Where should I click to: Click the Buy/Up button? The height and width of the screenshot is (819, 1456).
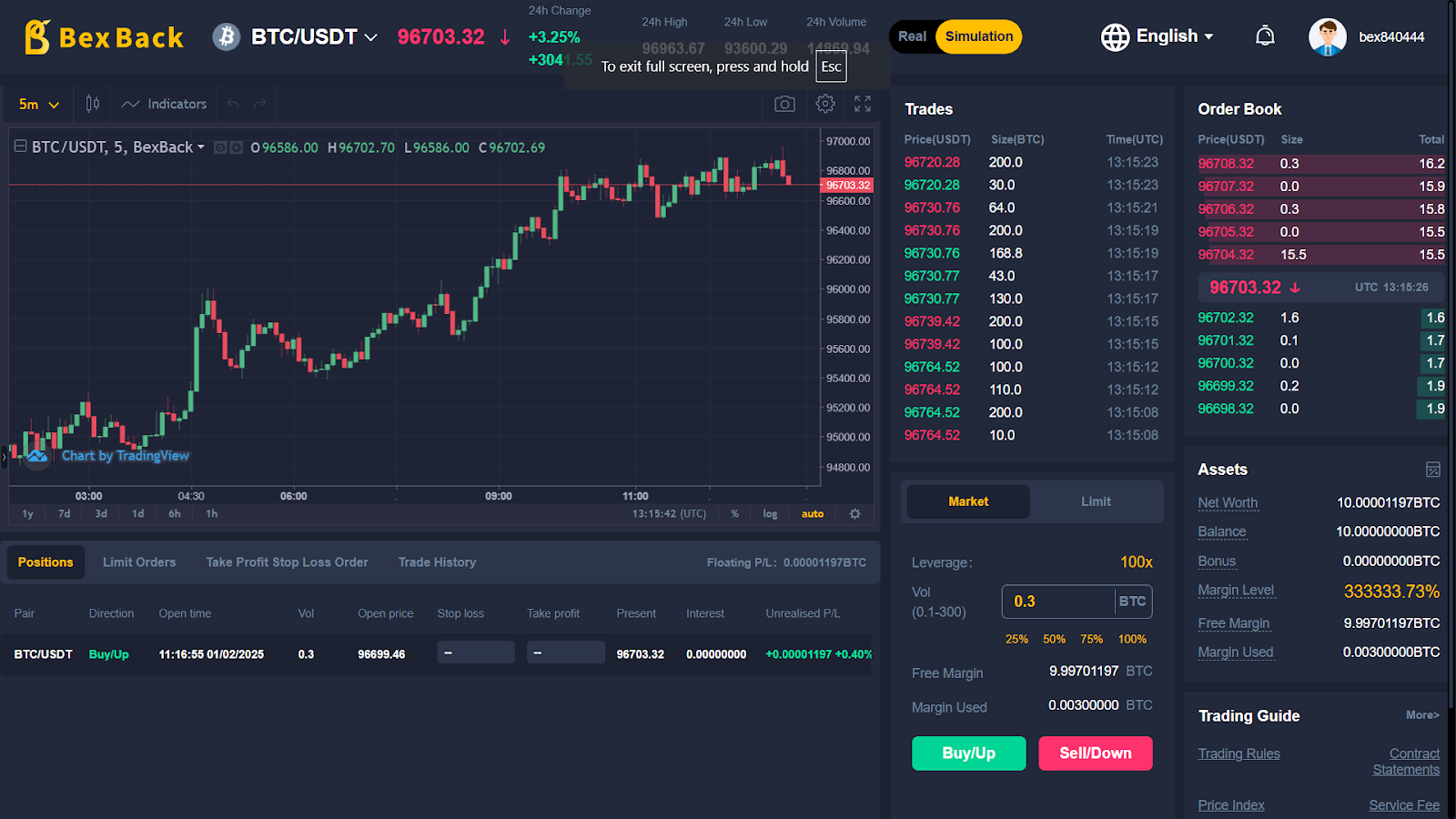tap(969, 753)
